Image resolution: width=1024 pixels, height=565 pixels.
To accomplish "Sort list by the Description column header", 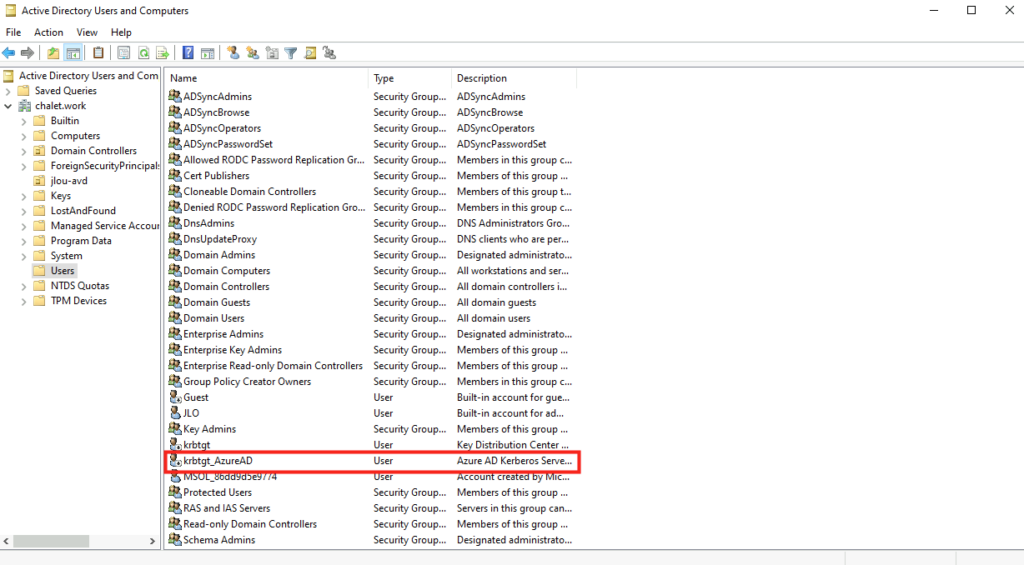I will (x=482, y=78).
